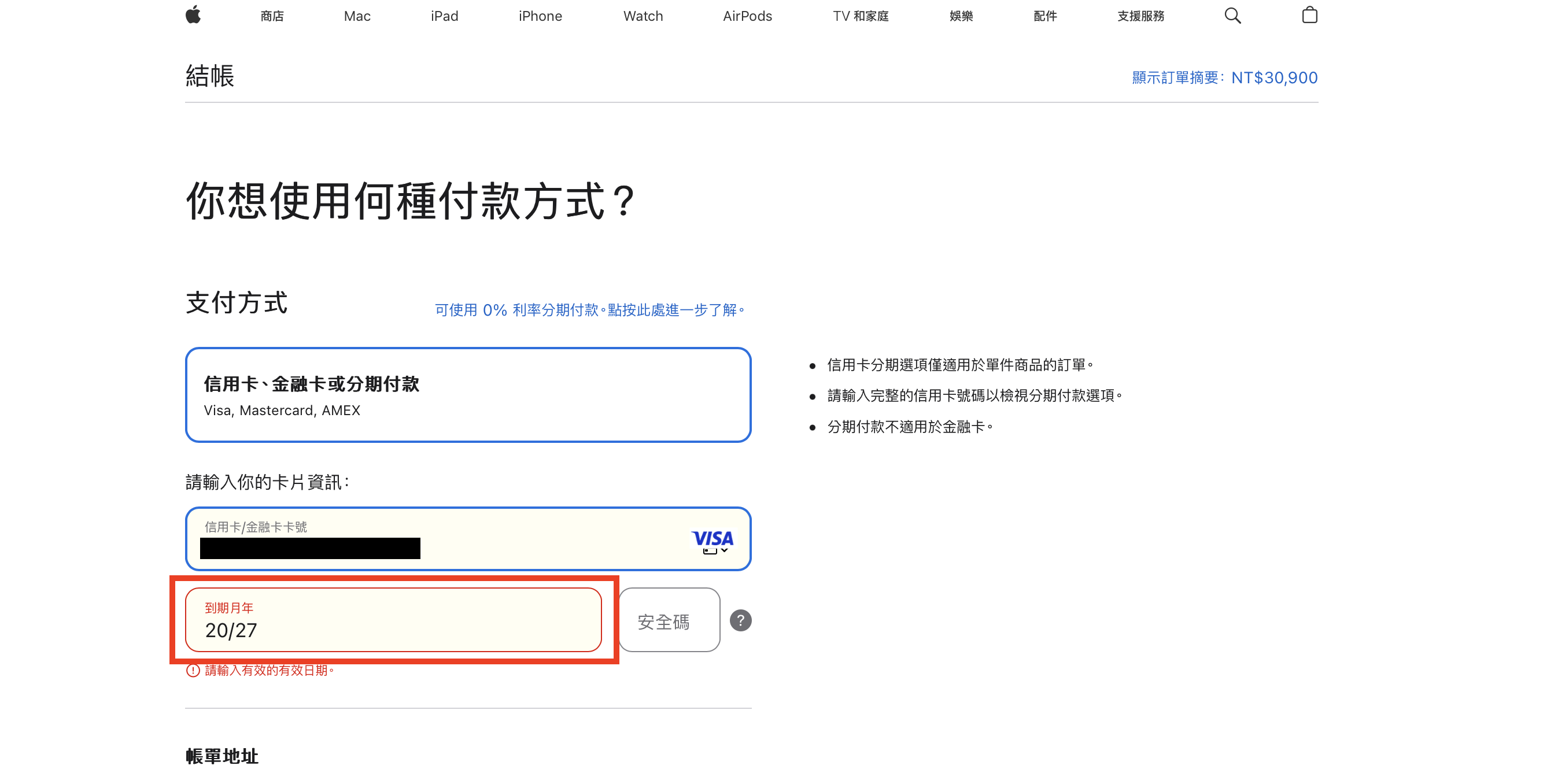Open the AirPods menu item
The height and width of the screenshot is (784, 1543).
click(748, 16)
